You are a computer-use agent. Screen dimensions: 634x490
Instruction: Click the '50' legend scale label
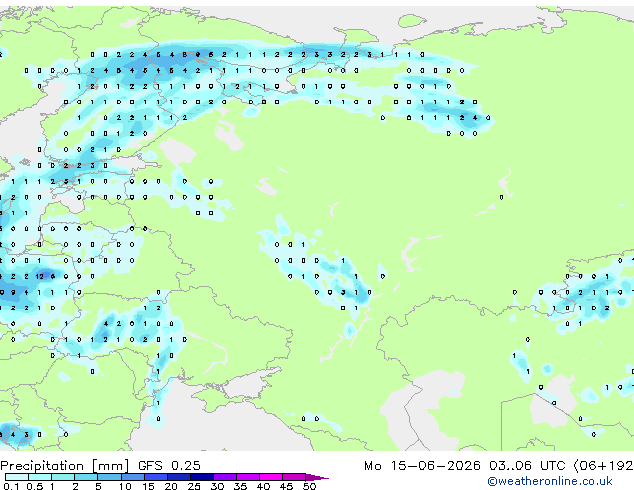(x=309, y=486)
